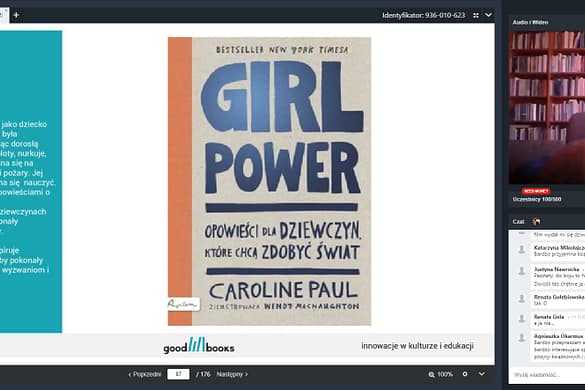Click the Audio i Video panel header
Viewport: 585px width, 390px height.
tap(530, 22)
